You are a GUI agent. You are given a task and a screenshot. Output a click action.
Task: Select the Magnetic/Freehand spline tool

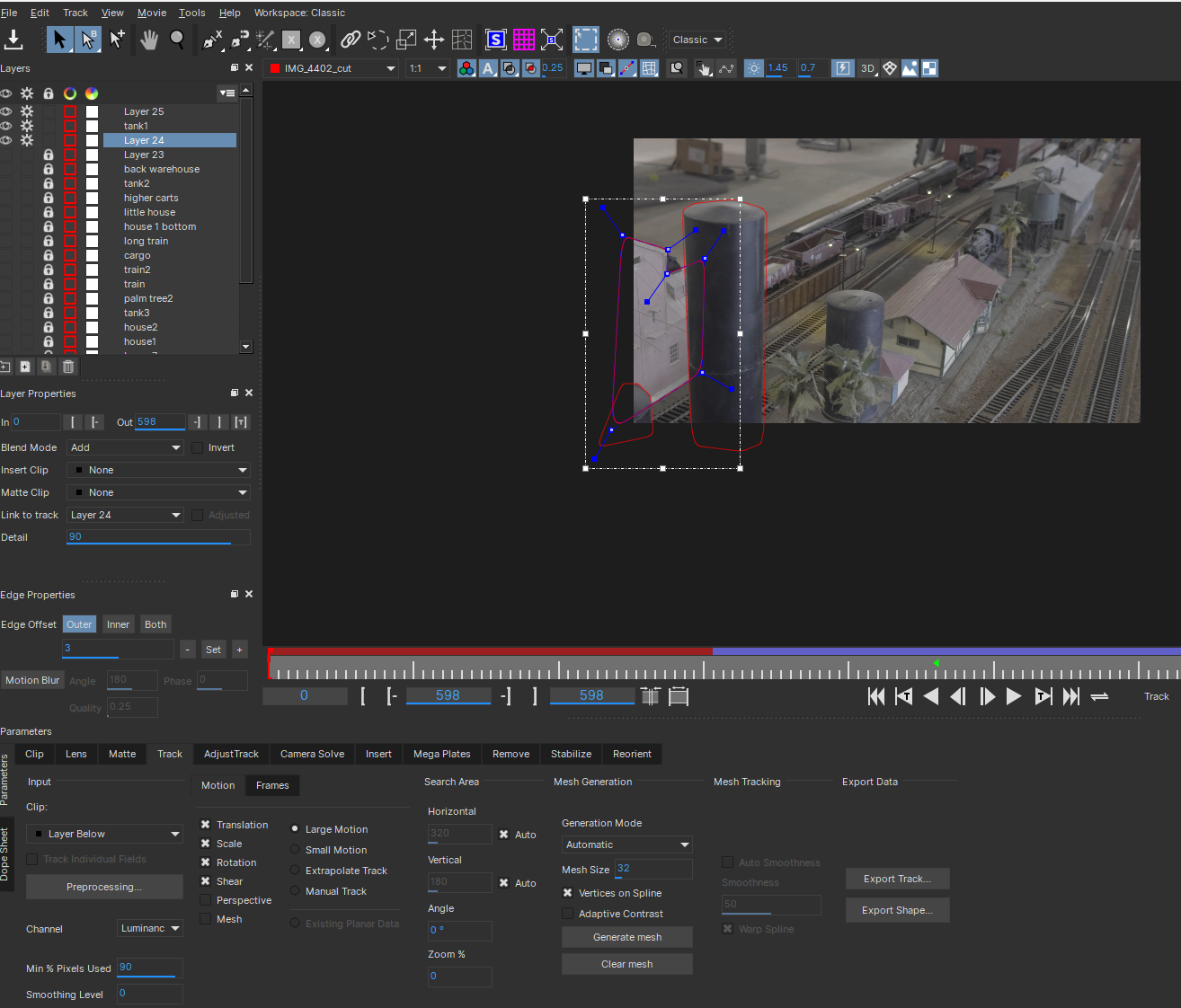tap(265, 40)
